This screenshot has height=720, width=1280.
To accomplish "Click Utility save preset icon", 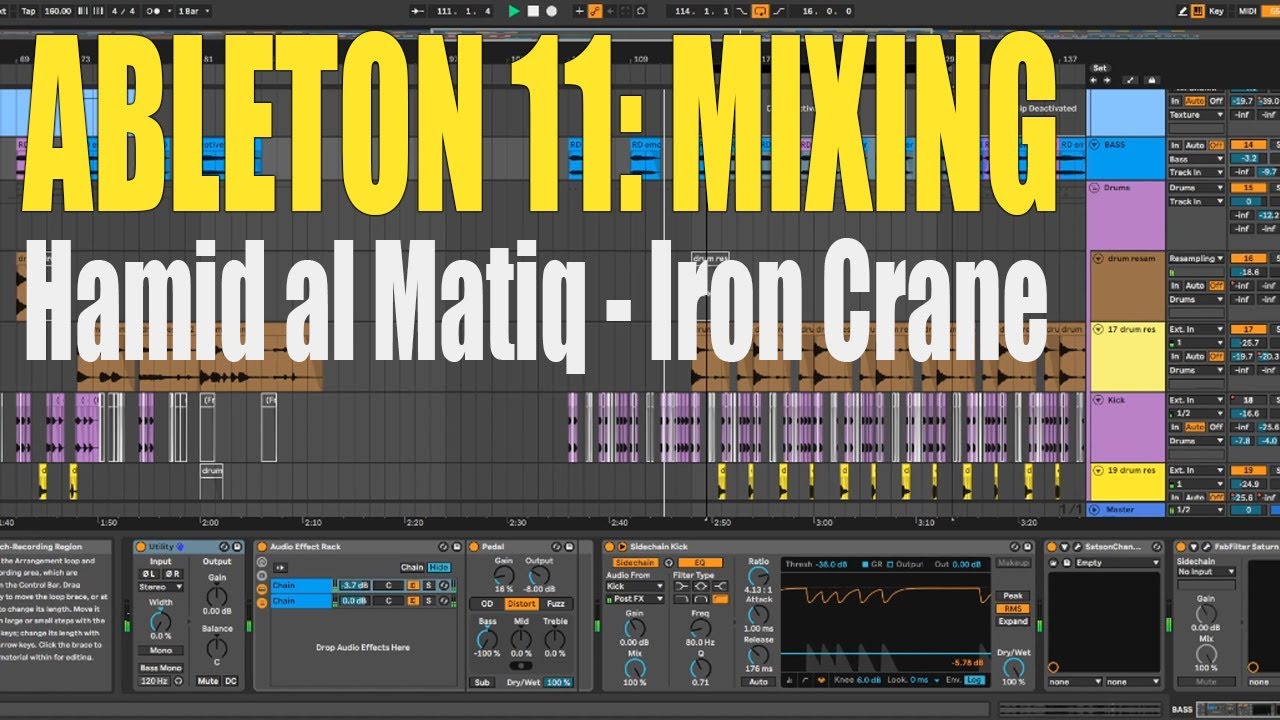I will [237, 547].
